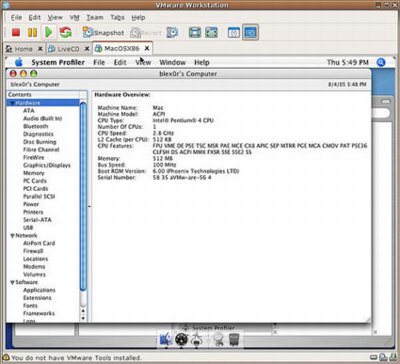Power off the VM with the red stop icon

[16, 32]
